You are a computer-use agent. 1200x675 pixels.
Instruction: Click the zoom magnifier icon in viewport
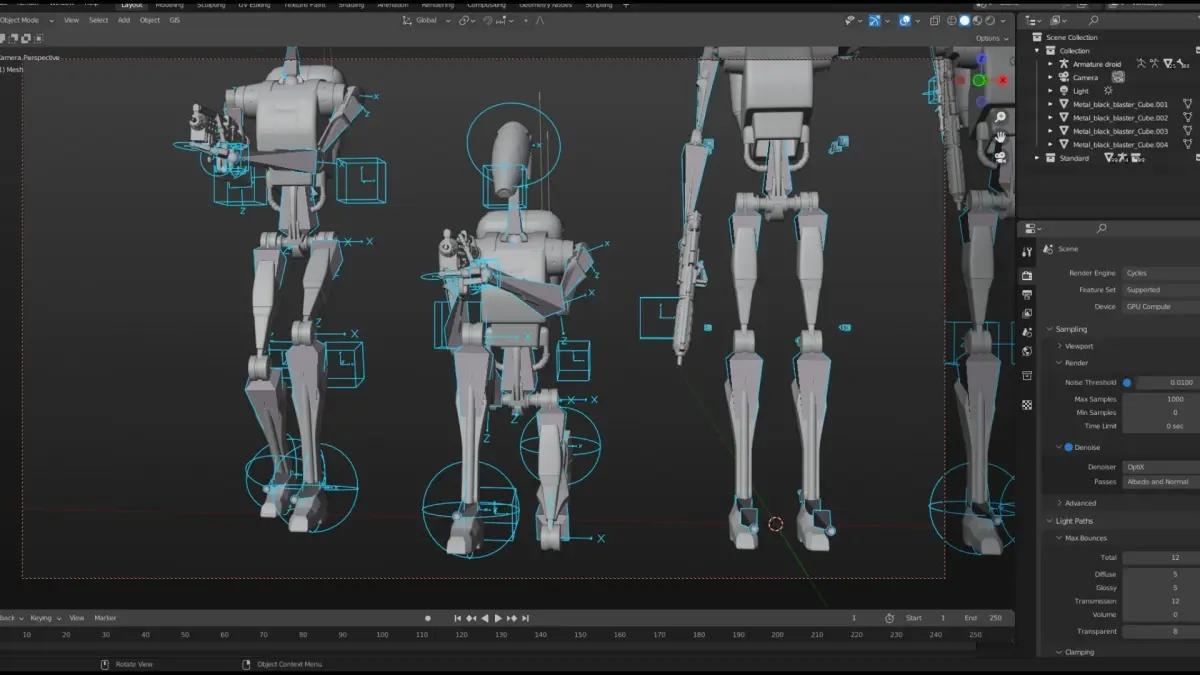point(1000,117)
